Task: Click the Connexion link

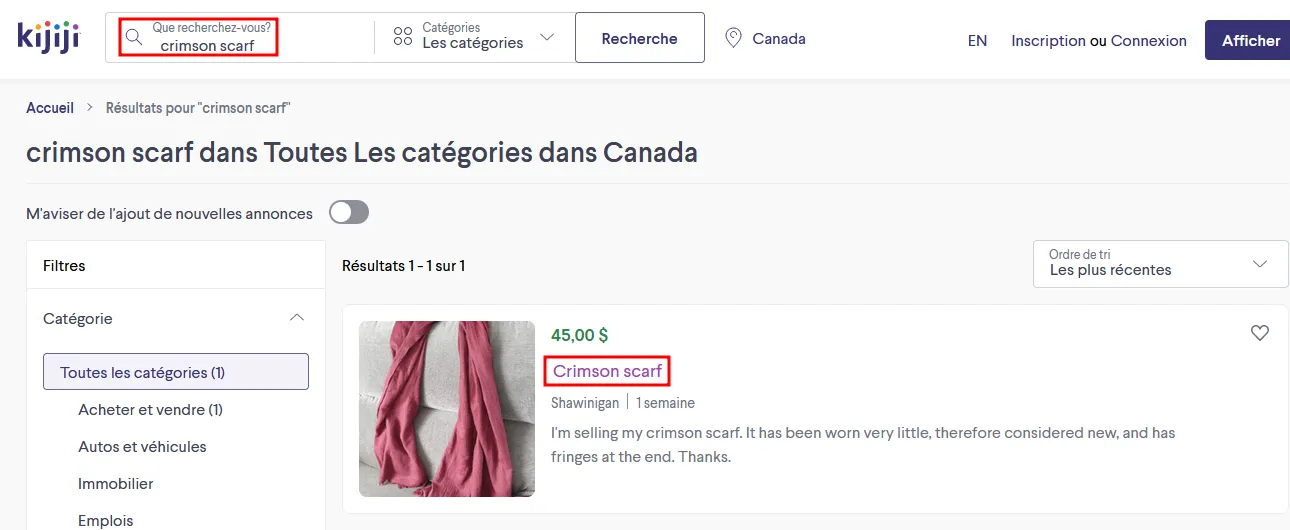Action: coord(1149,40)
